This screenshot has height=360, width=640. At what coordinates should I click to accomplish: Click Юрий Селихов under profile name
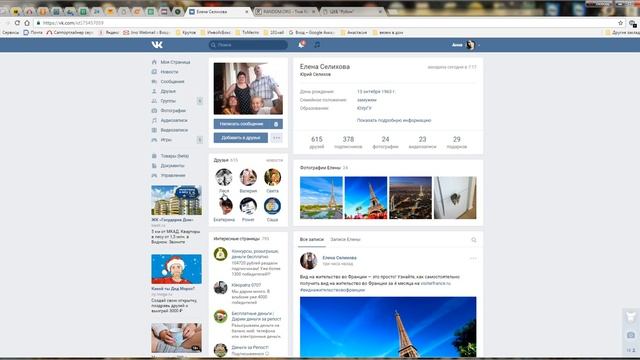pyautogui.click(x=315, y=75)
